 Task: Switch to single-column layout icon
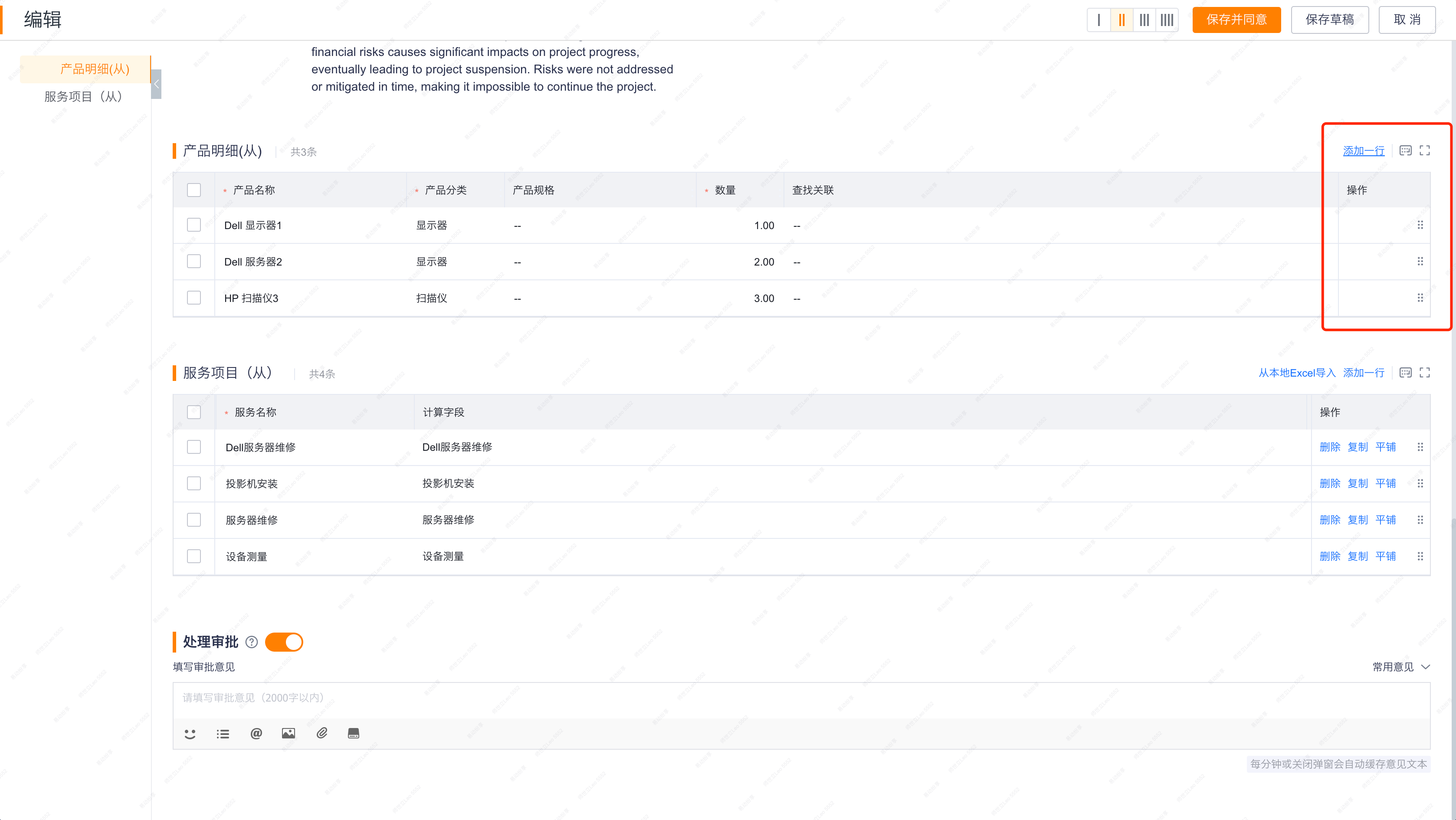(1098, 20)
